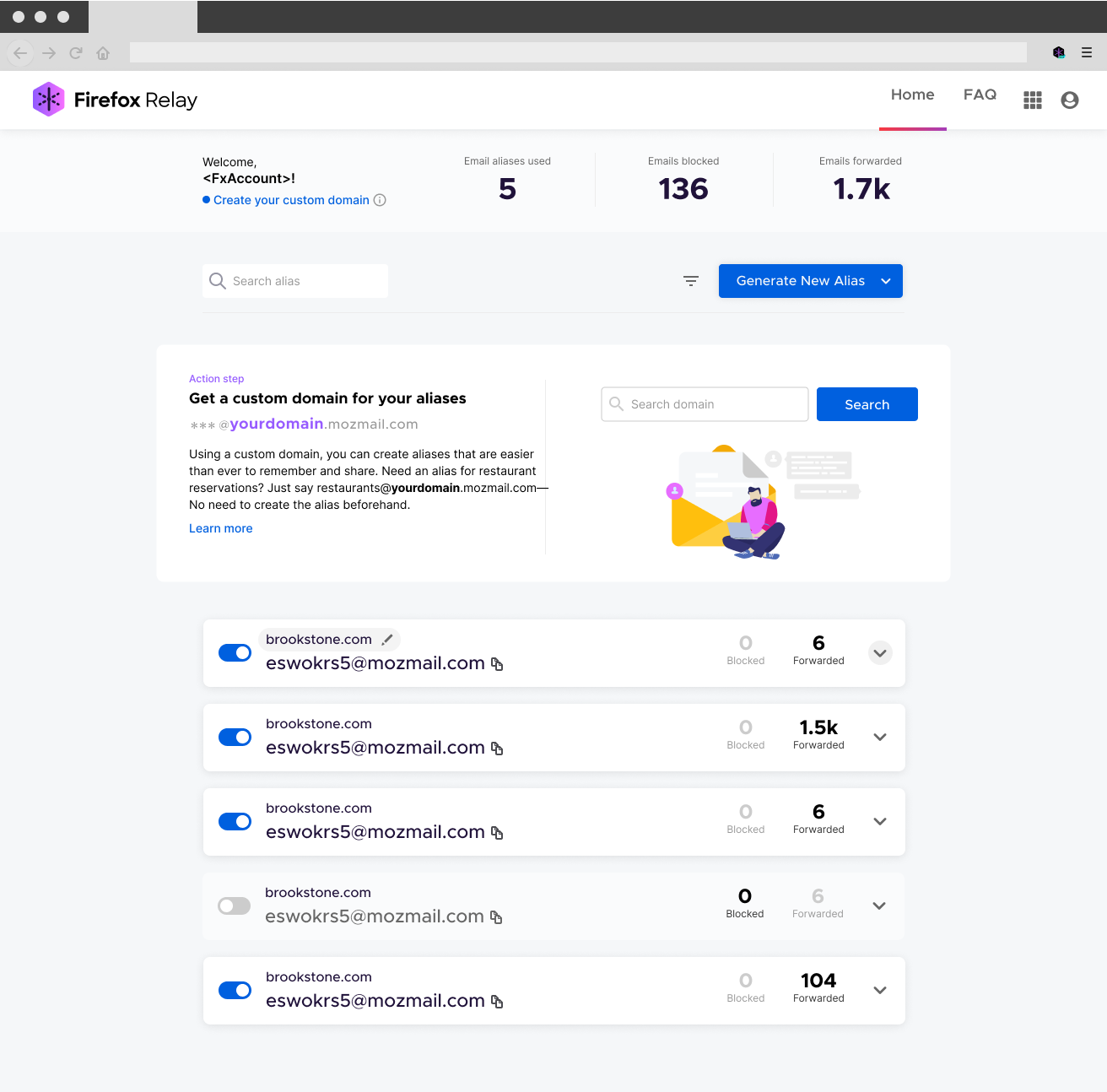This screenshot has width=1107, height=1092.
Task: Open the Firefox apps grid menu
Action: coord(1033,100)
